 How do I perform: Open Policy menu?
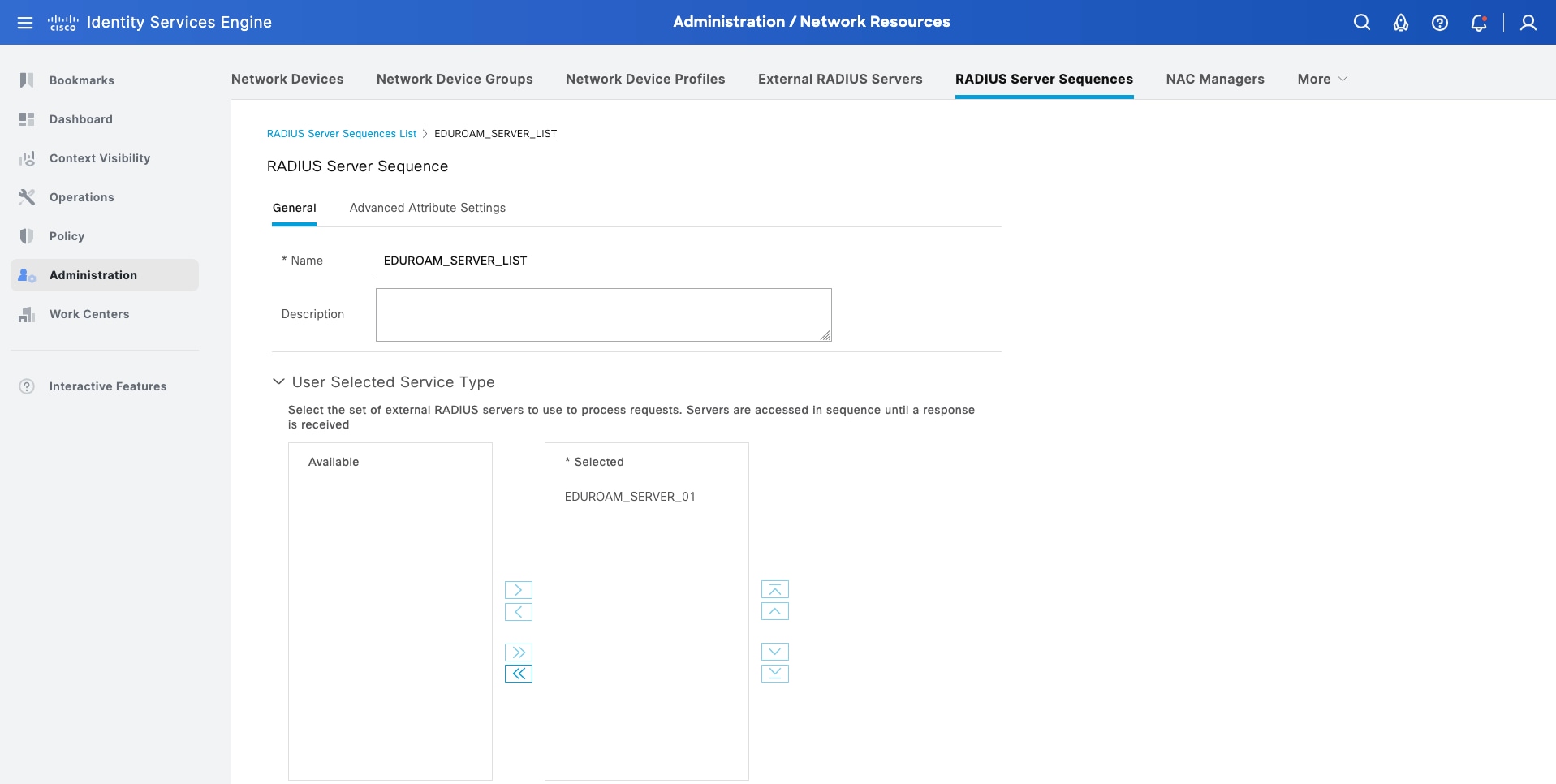click(x=67, y=236)
